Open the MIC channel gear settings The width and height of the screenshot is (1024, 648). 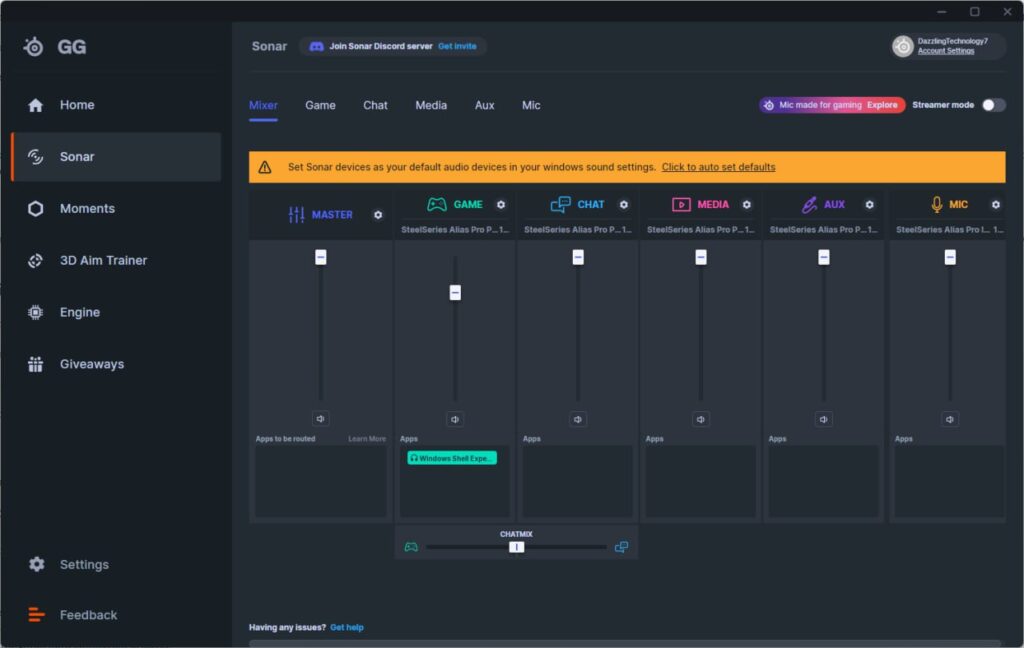(995, 204)
